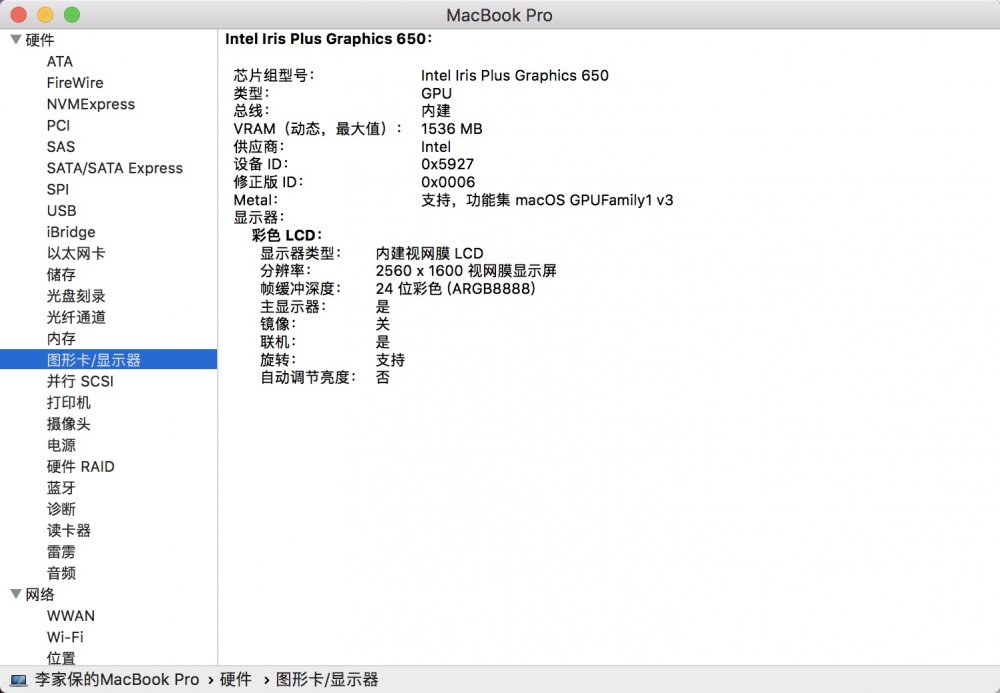
Task: Click the 镜像 value 关
Action: pos(383,324)
